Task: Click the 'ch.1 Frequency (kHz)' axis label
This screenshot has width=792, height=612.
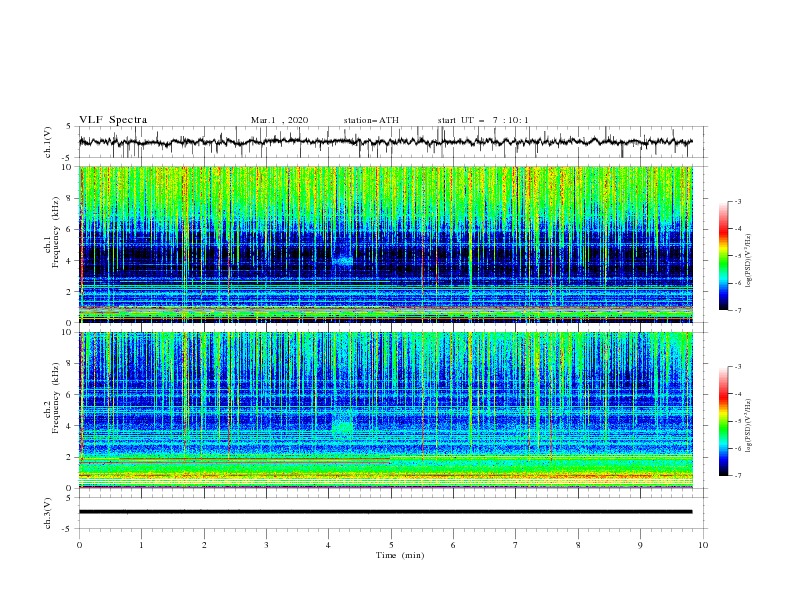Action: tap(52, 230)
